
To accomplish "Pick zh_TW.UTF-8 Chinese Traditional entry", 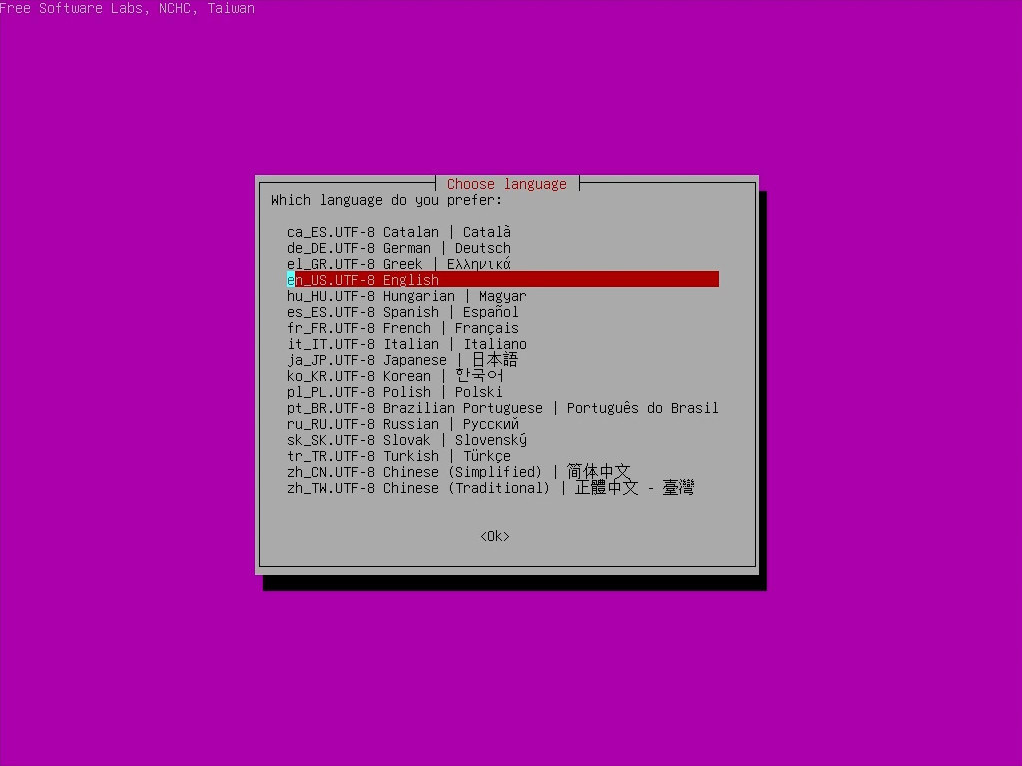I will pyautogui.click(x=490, y=488).
